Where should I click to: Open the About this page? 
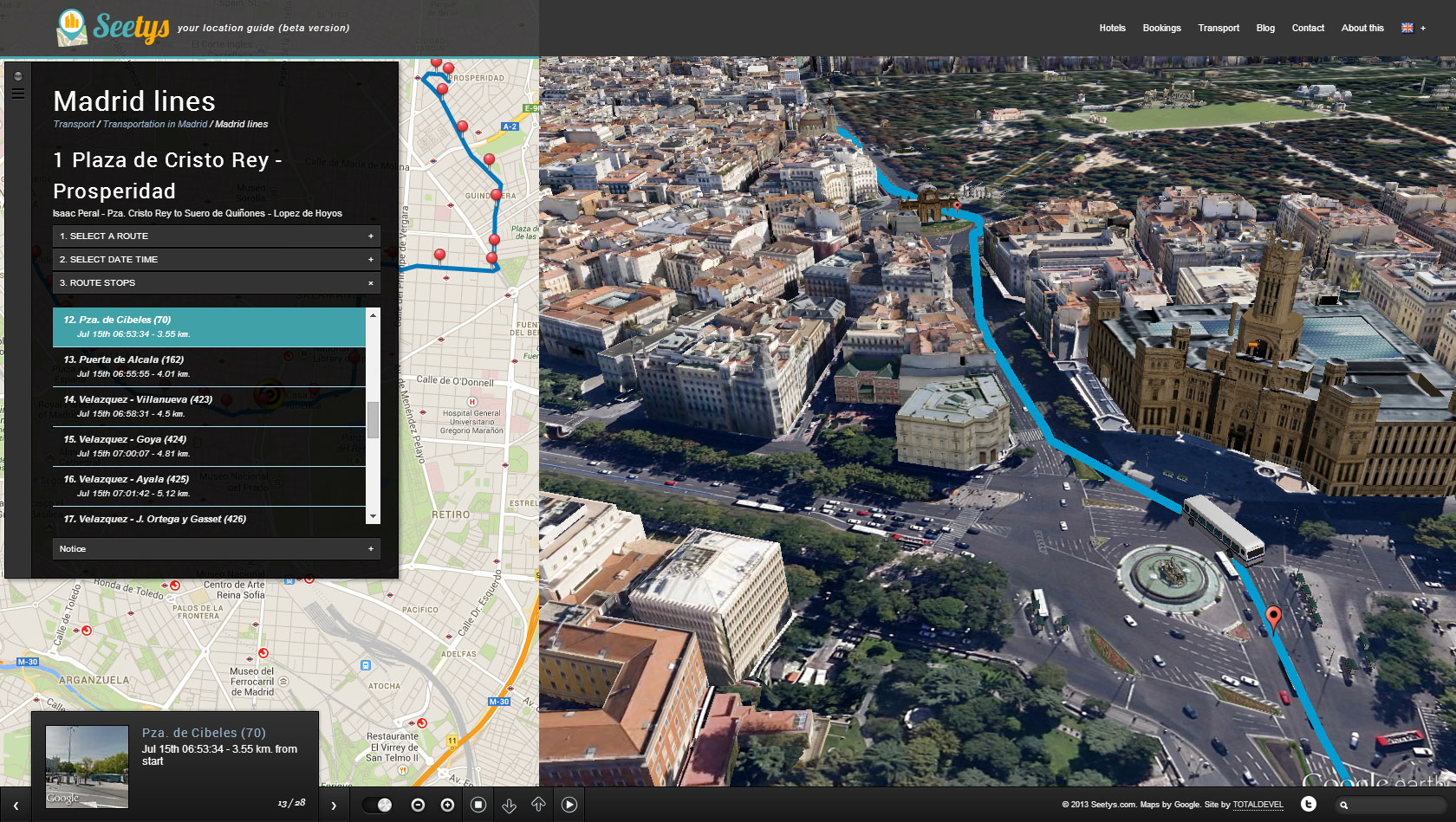click(1362, 28)
